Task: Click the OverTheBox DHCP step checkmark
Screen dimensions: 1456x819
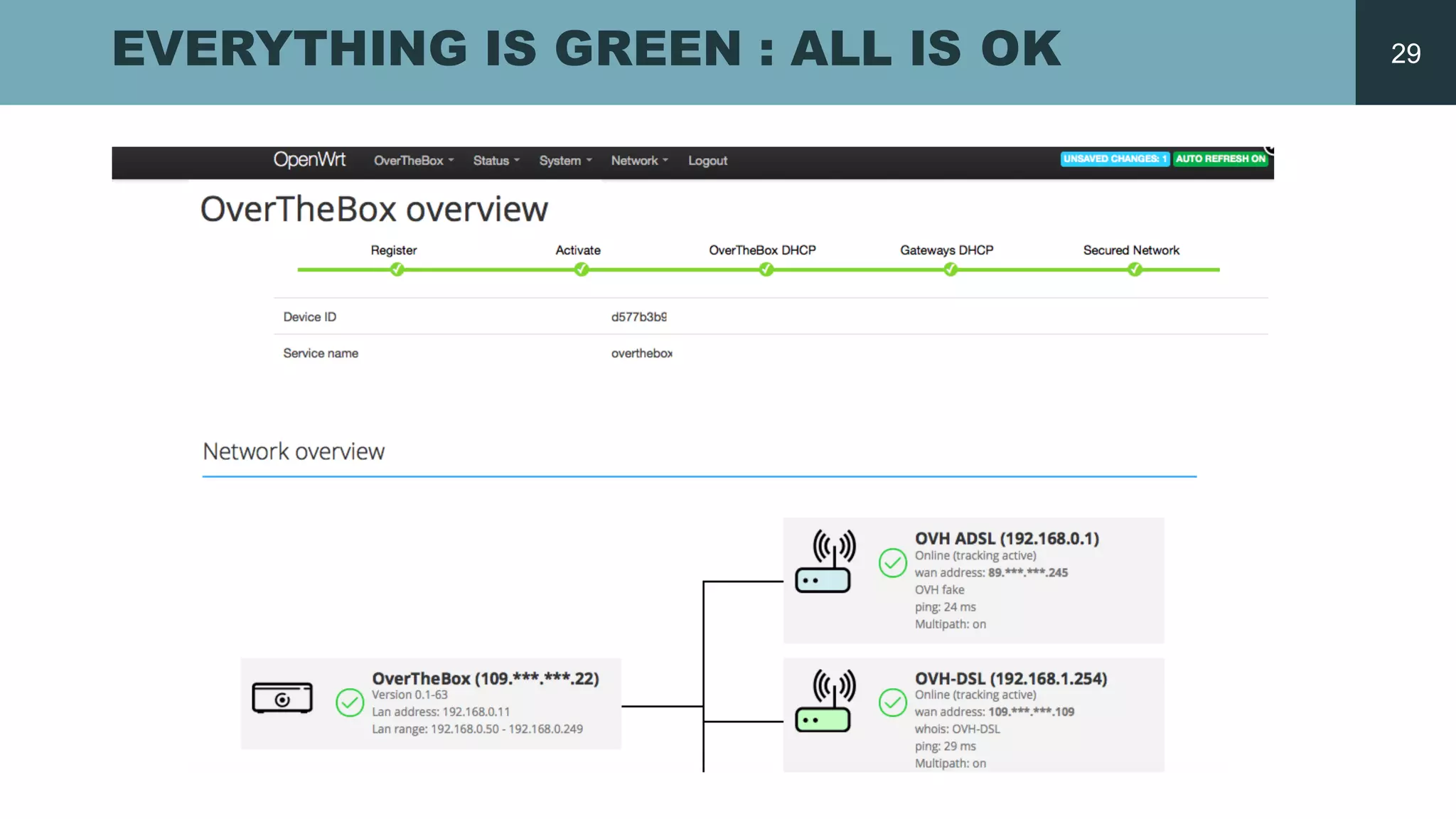Action: click(766, 269)
